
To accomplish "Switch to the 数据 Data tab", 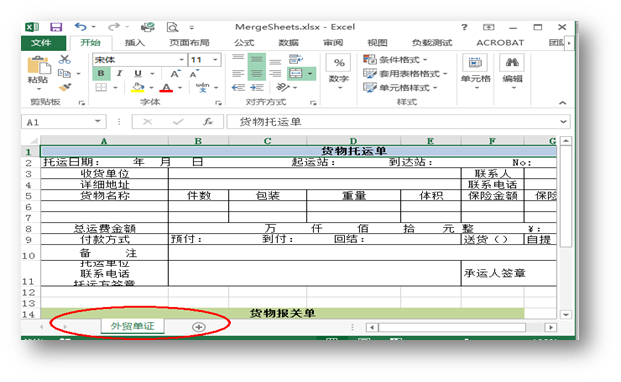I will pyautogui.click(x=288, y=42).
